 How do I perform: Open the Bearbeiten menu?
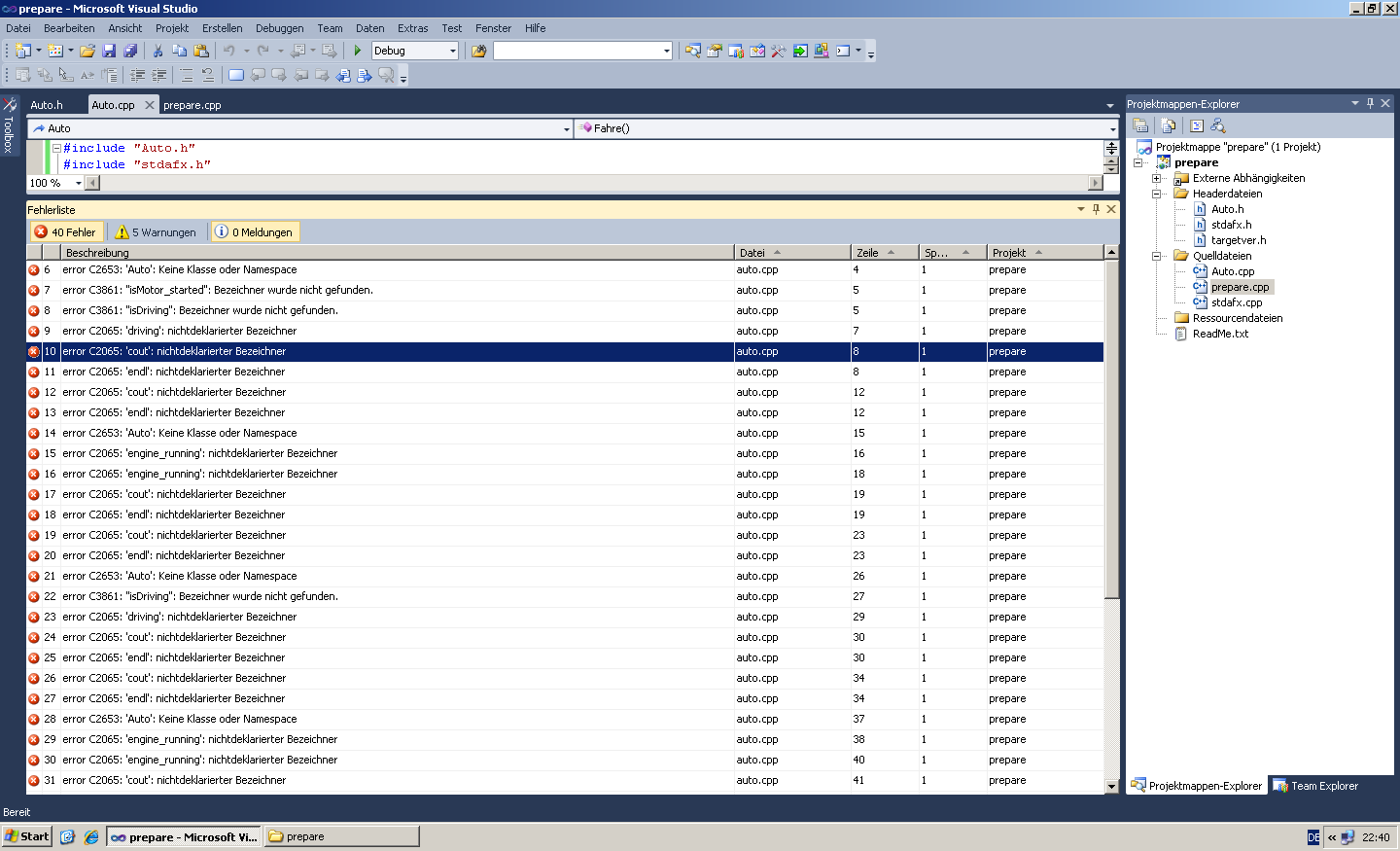pyautogui.click(x=69, y=28)
